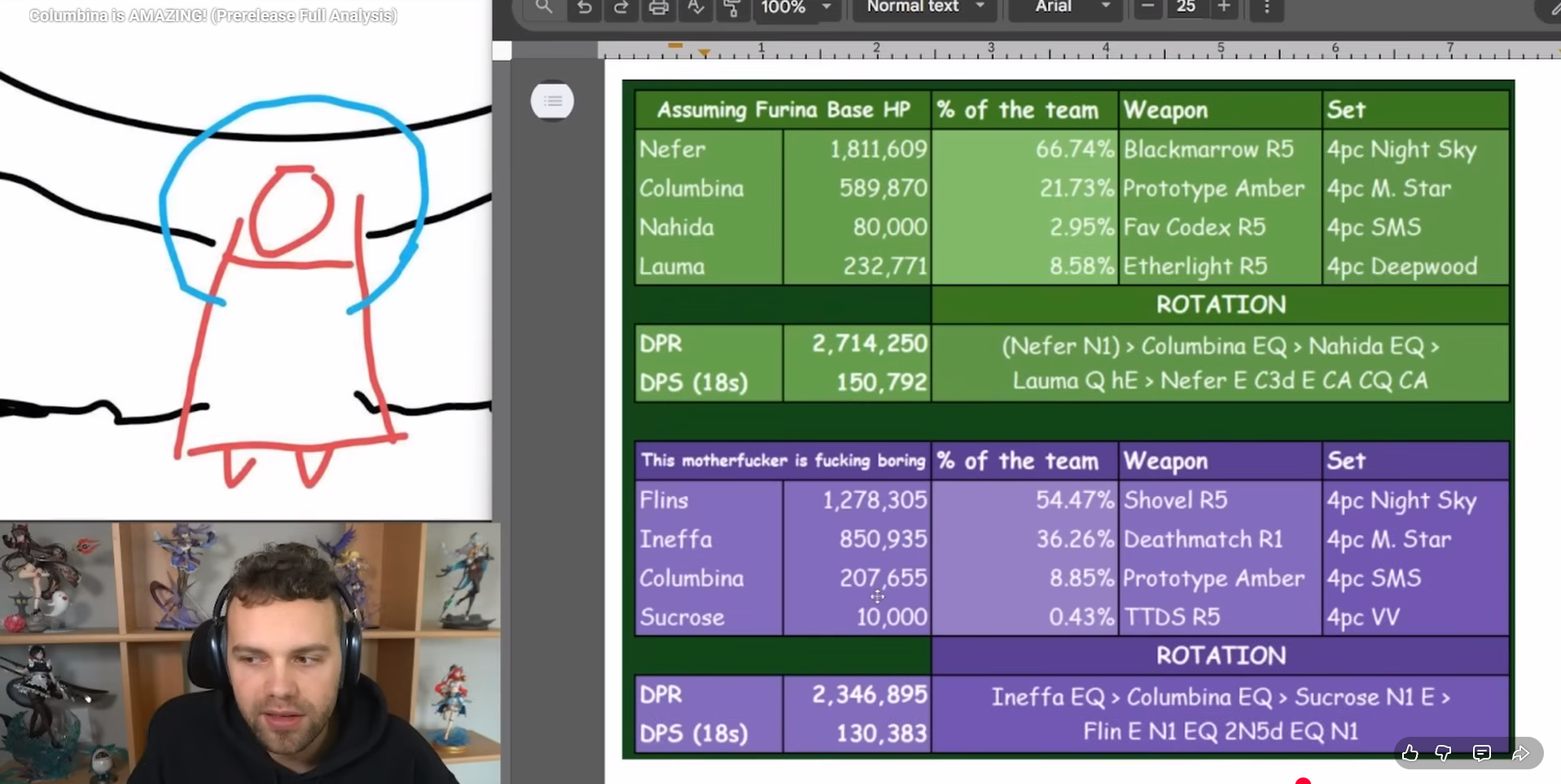
Task: Click the font size field showing 25
Action: tap(1186, 7)
